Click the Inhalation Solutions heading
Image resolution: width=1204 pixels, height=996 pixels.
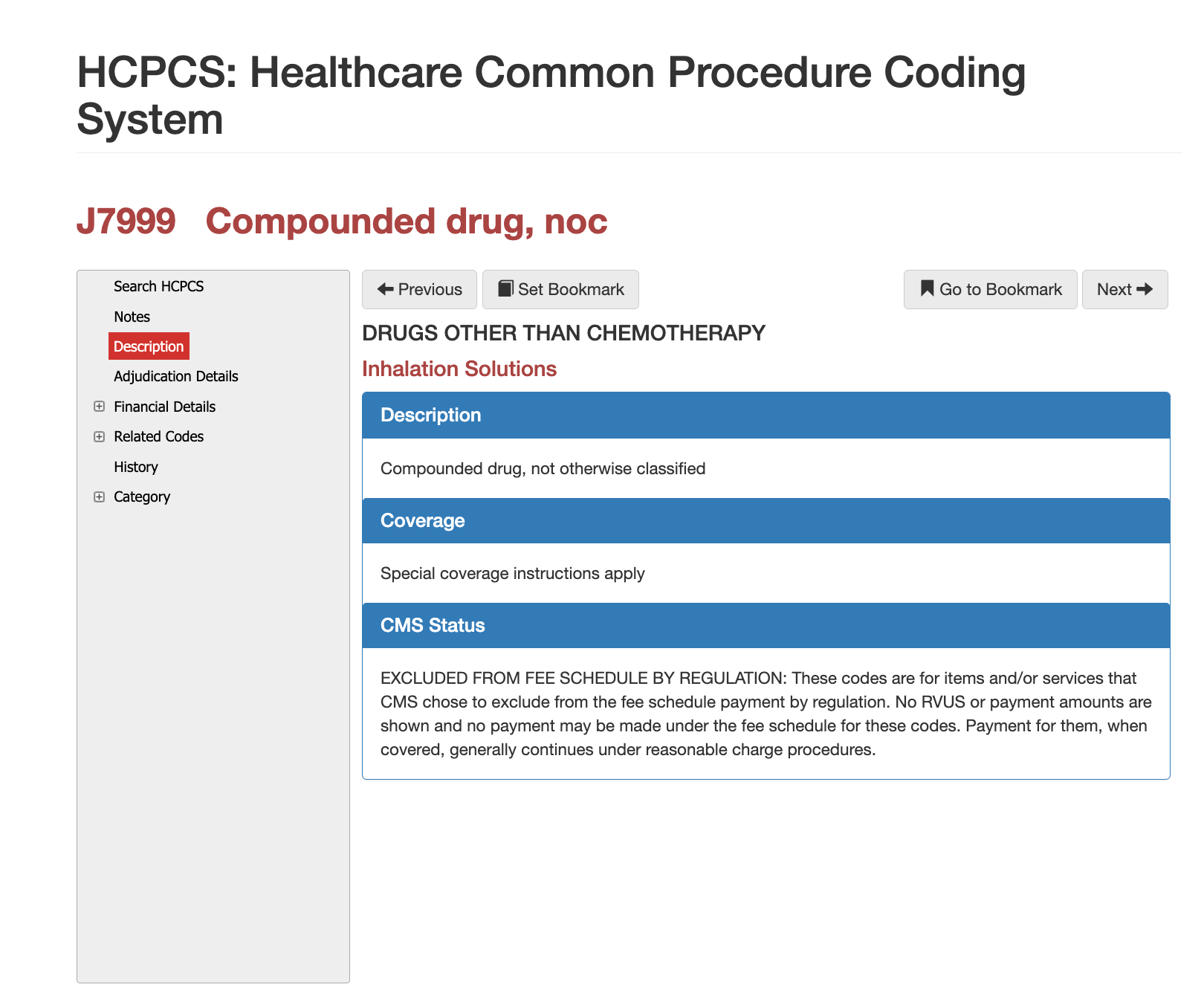(459, 368)
